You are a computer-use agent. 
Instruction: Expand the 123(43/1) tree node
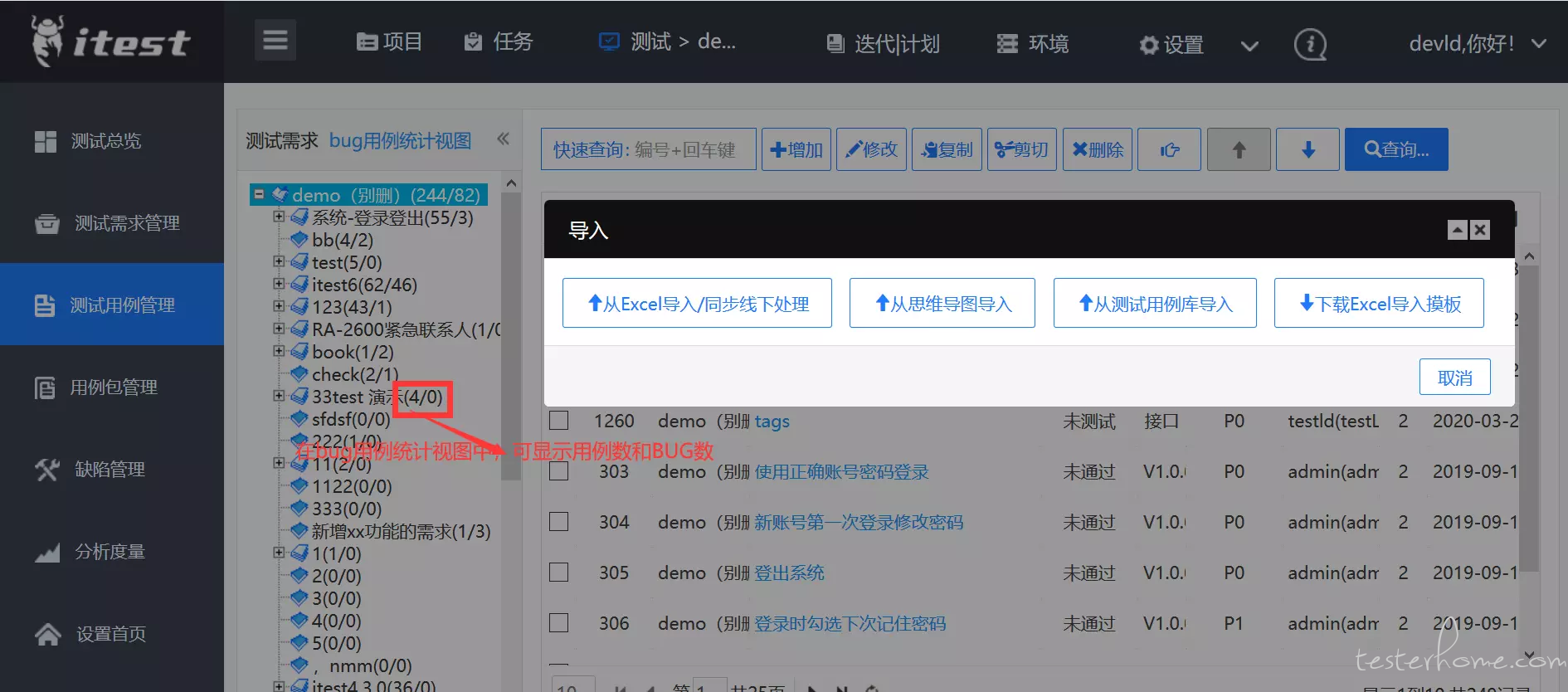point(279,306)
